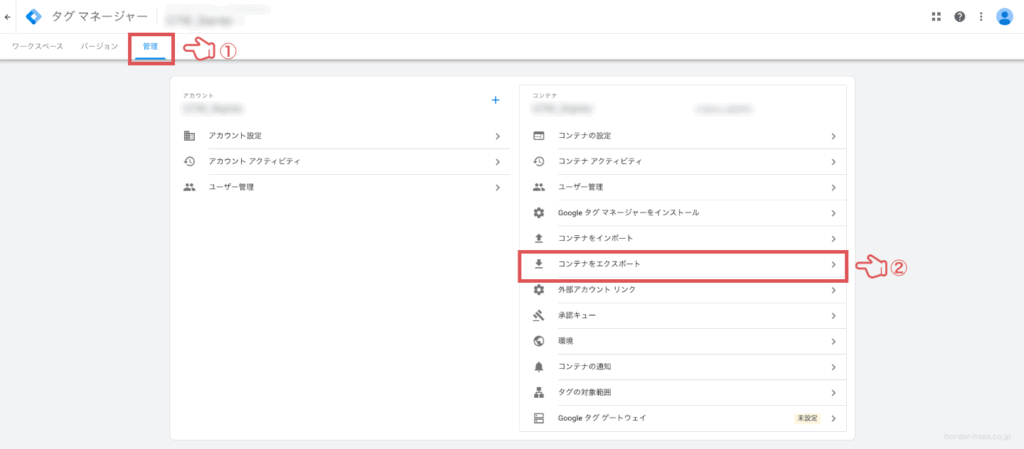
Task: Expand chevron on アカウント設定 row
Action: click(498, 136)
